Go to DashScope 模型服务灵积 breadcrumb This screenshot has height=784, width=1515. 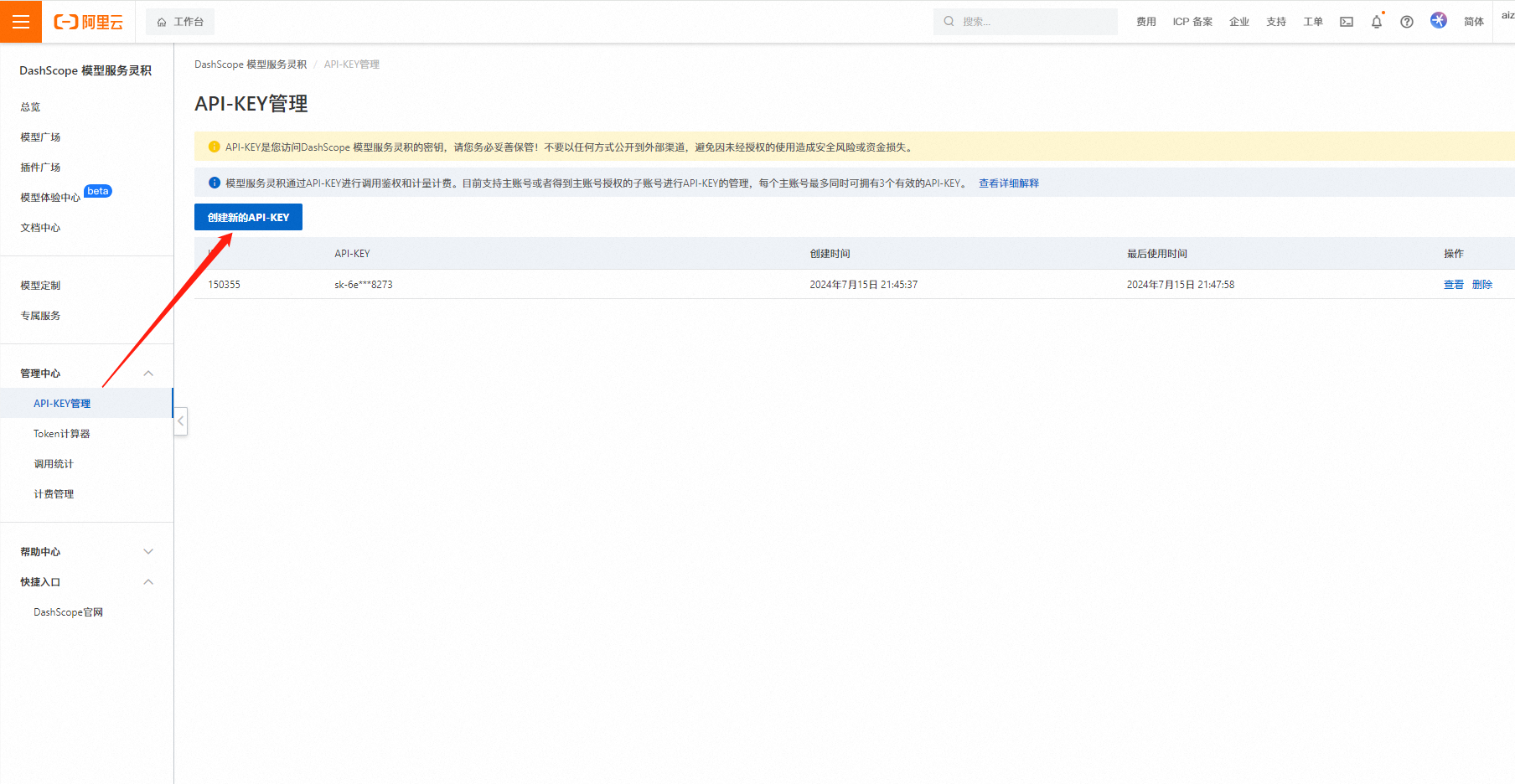pos(251,64)
